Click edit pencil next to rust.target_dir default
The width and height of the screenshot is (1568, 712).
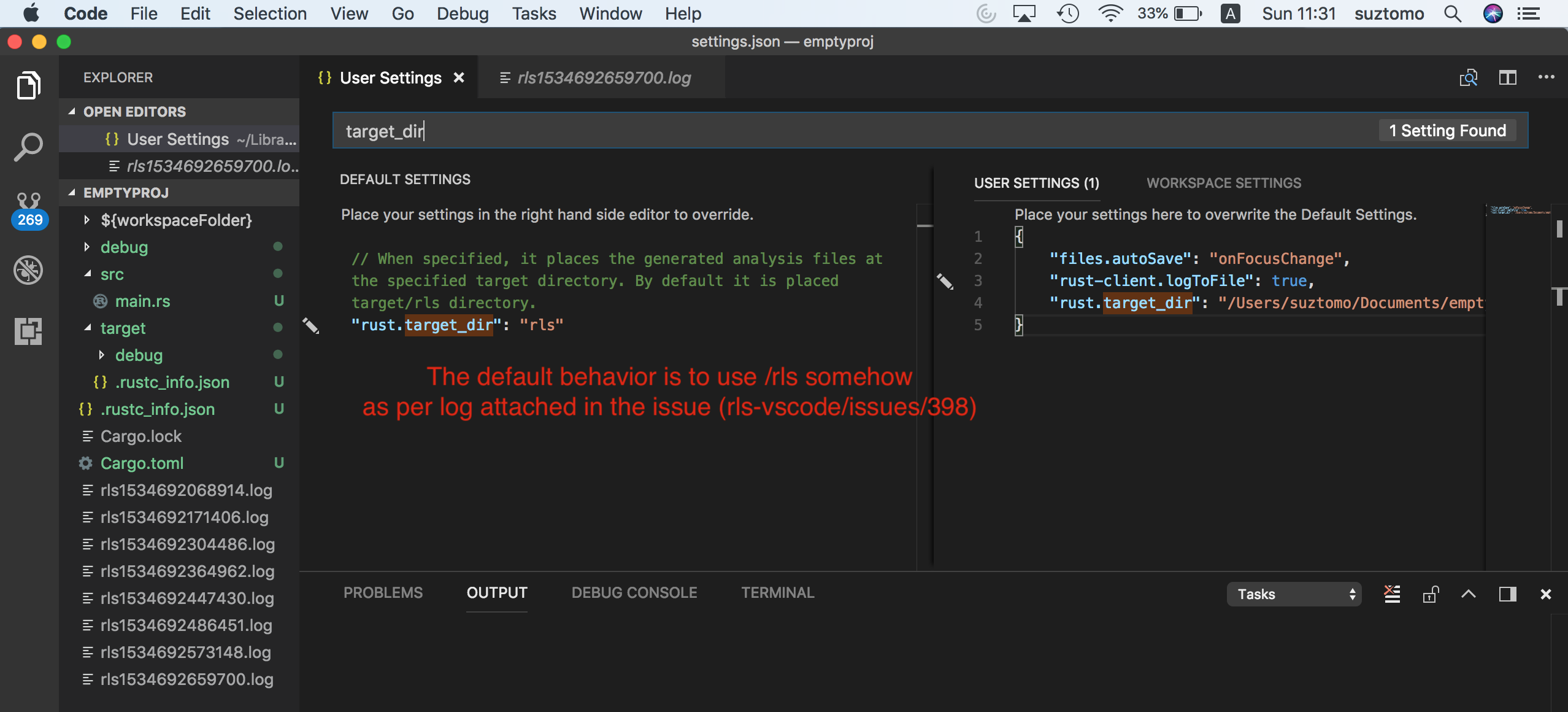tap(311, 325)
